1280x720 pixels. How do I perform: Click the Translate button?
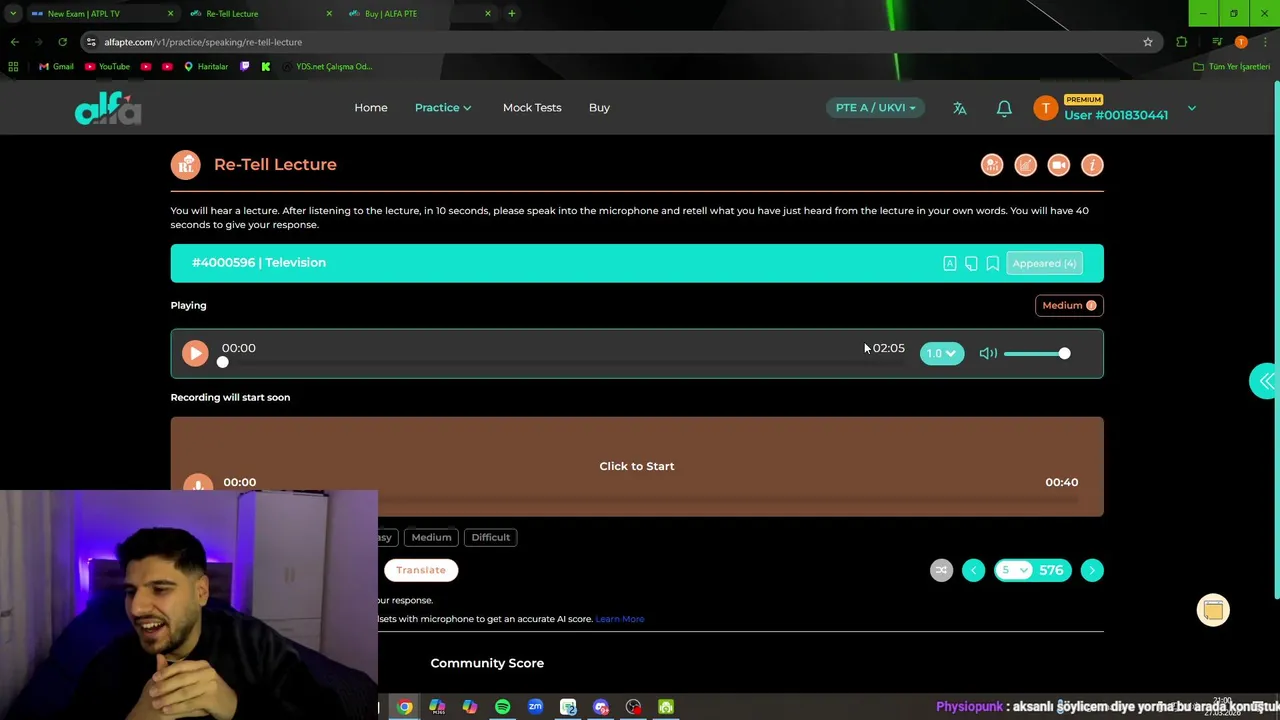click(x=421, y=570)
